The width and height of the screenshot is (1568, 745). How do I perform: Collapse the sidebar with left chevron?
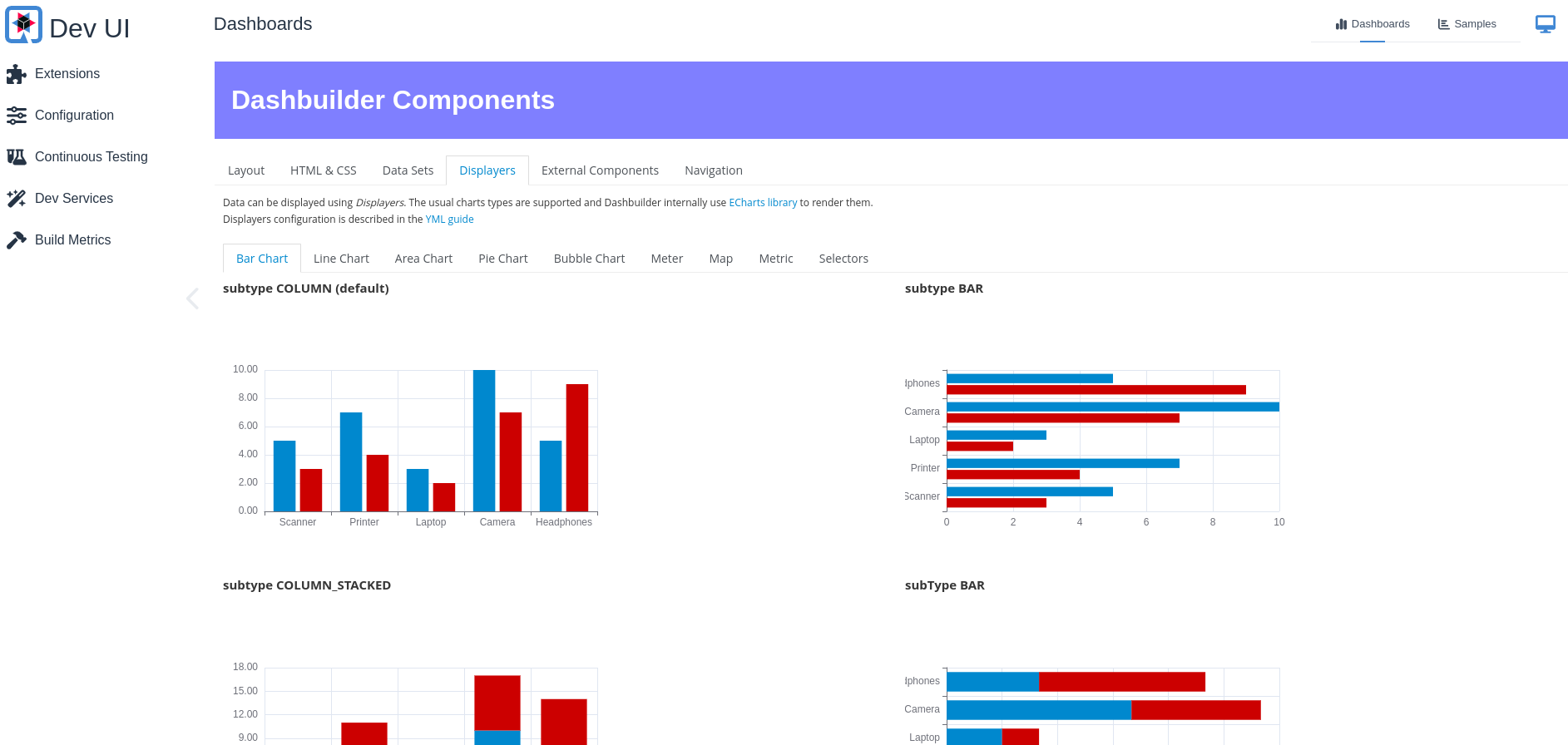tap(192, 298)
